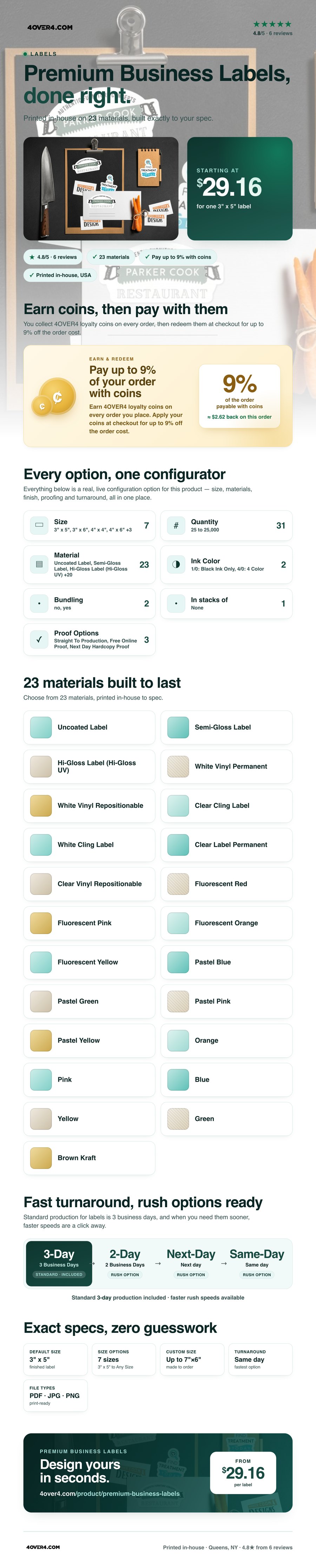The width and height of the screenshot is (316, 1568).
Task: Click the product photo thumbnail with knife
Action: click(x=101, y=188)
